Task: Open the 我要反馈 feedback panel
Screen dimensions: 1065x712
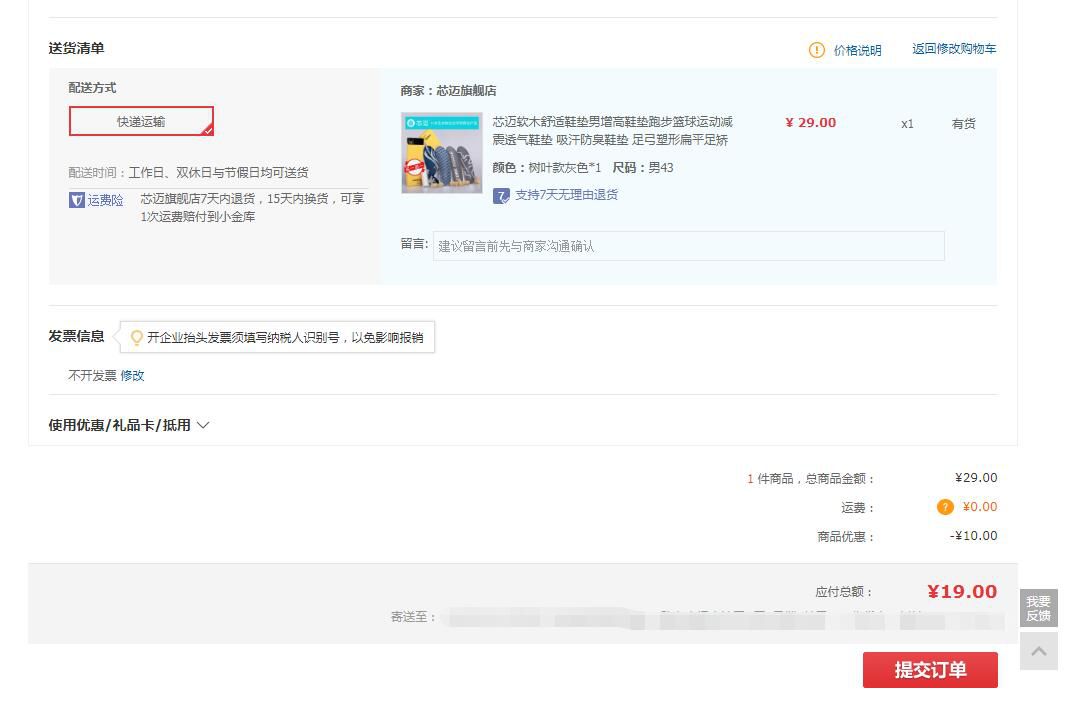Action: 1038,607
